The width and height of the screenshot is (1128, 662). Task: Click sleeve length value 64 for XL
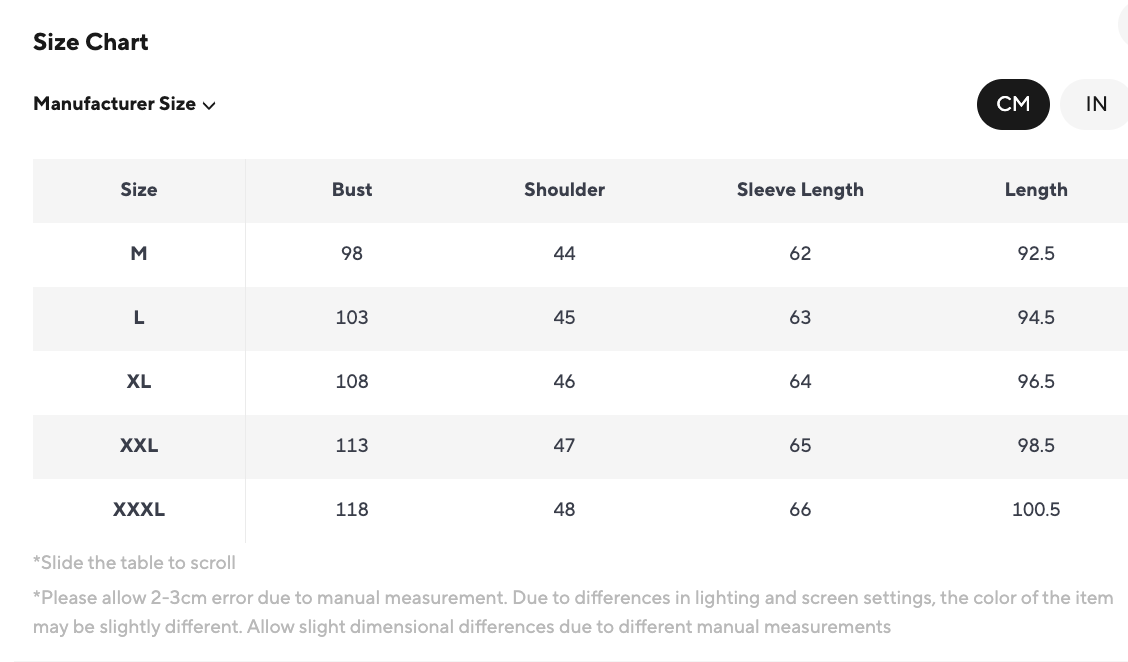coord(800,382)
